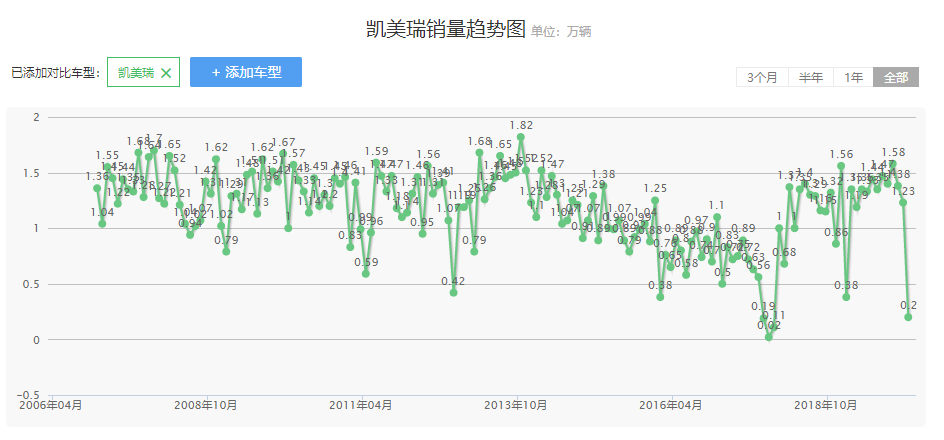
Task: Select the 凯美瑞 model tag label
Action: tap(135, 73)
